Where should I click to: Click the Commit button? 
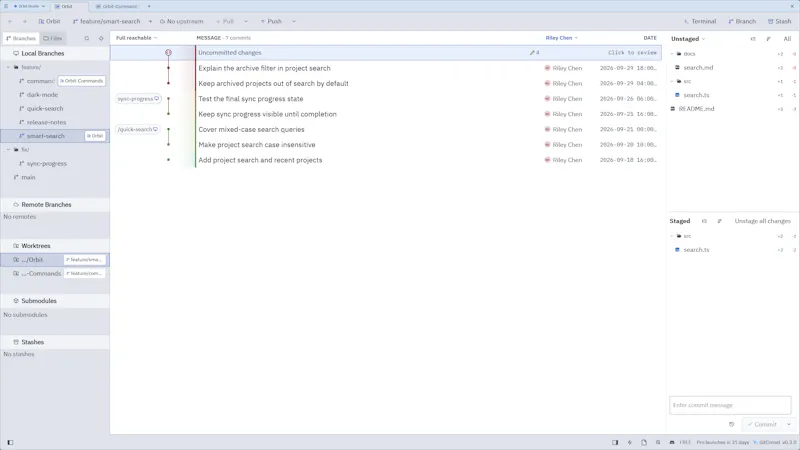[762, 424]
